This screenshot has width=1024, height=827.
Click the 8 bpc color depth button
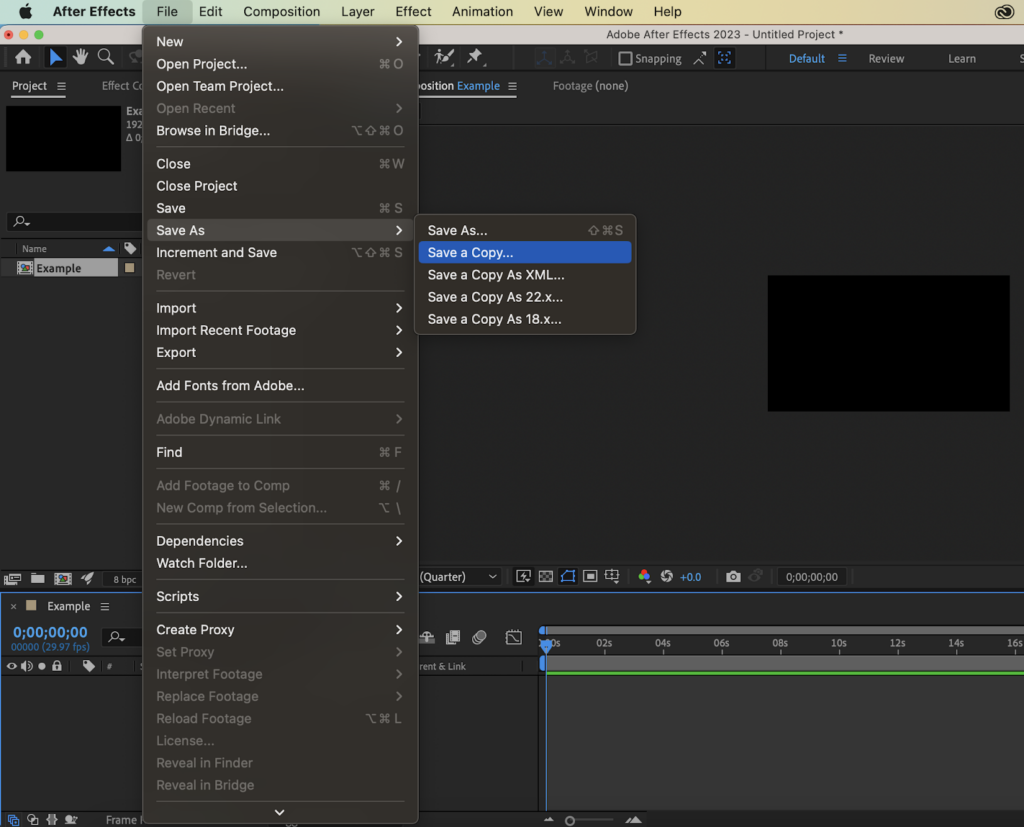coord(124,579)
